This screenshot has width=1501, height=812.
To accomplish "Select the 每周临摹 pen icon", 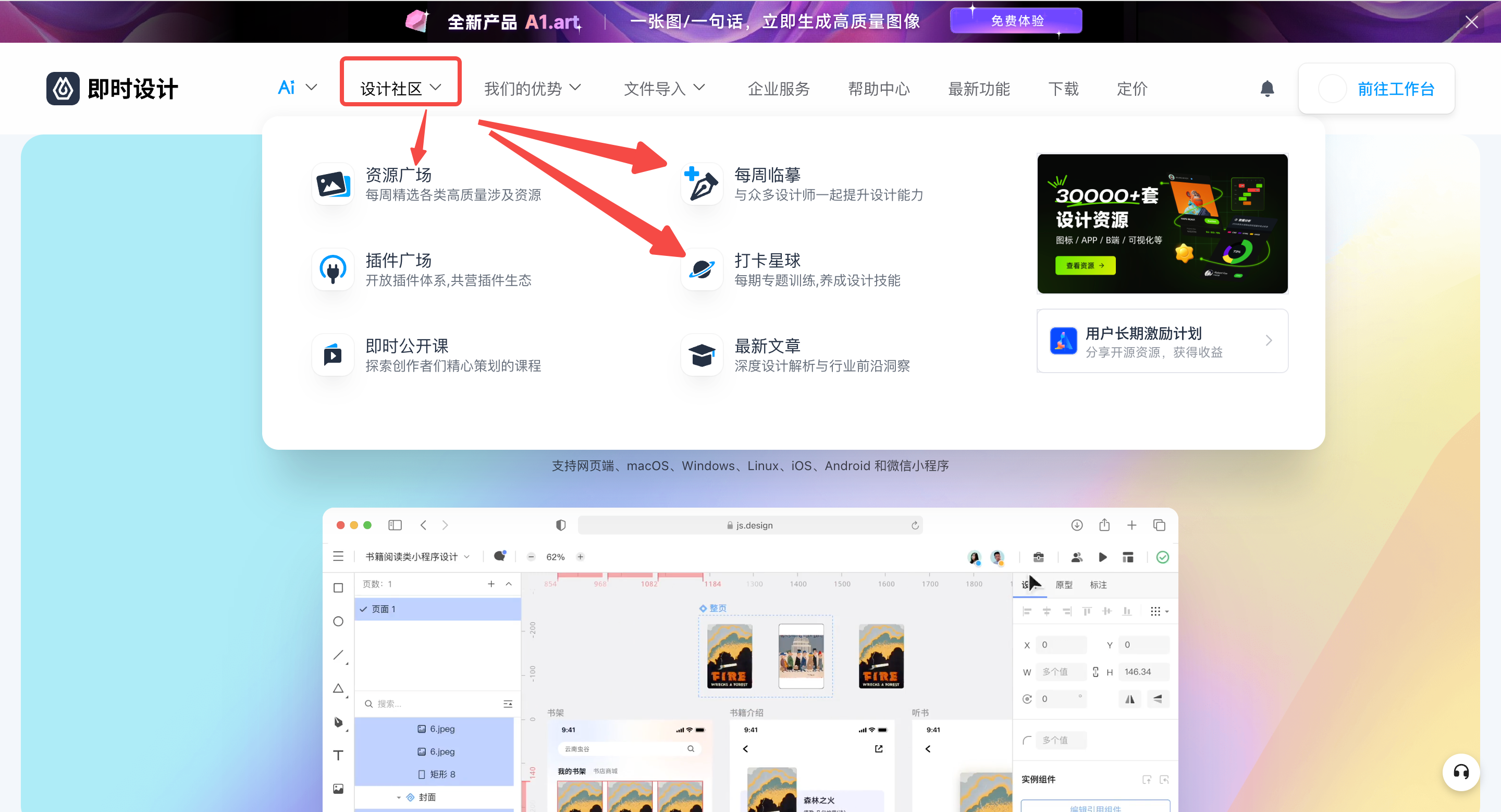I will [701, 183].
